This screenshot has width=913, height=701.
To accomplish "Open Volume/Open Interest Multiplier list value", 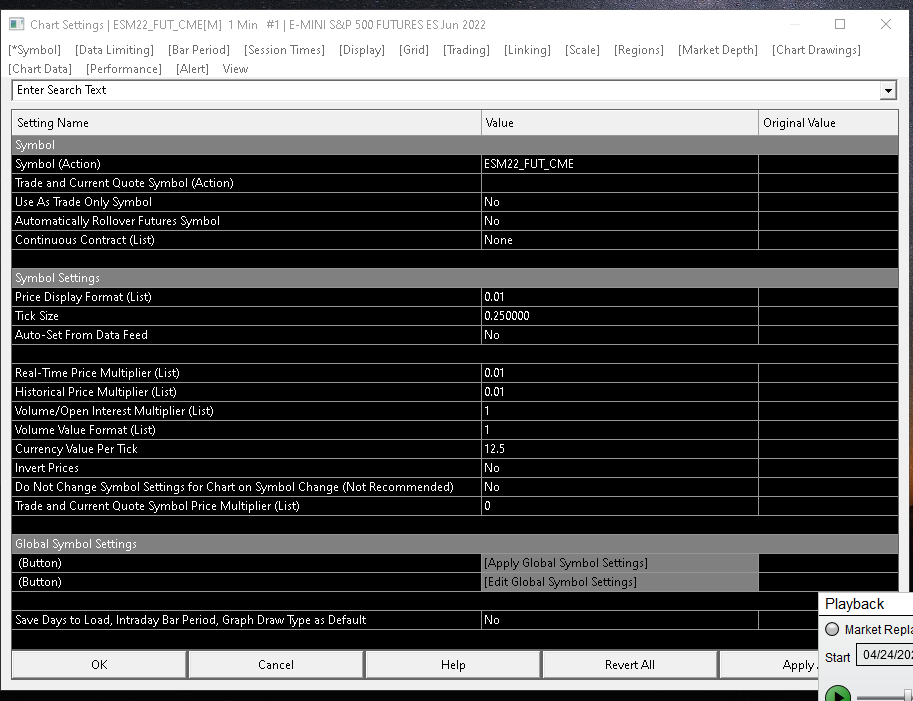I will click(620, 411).
